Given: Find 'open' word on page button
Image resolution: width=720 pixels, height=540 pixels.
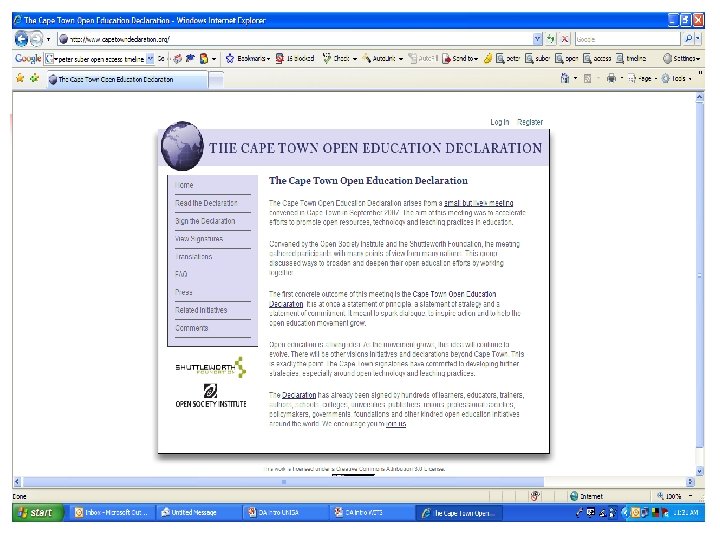Looking at the screenshot, I should point(566,58).
